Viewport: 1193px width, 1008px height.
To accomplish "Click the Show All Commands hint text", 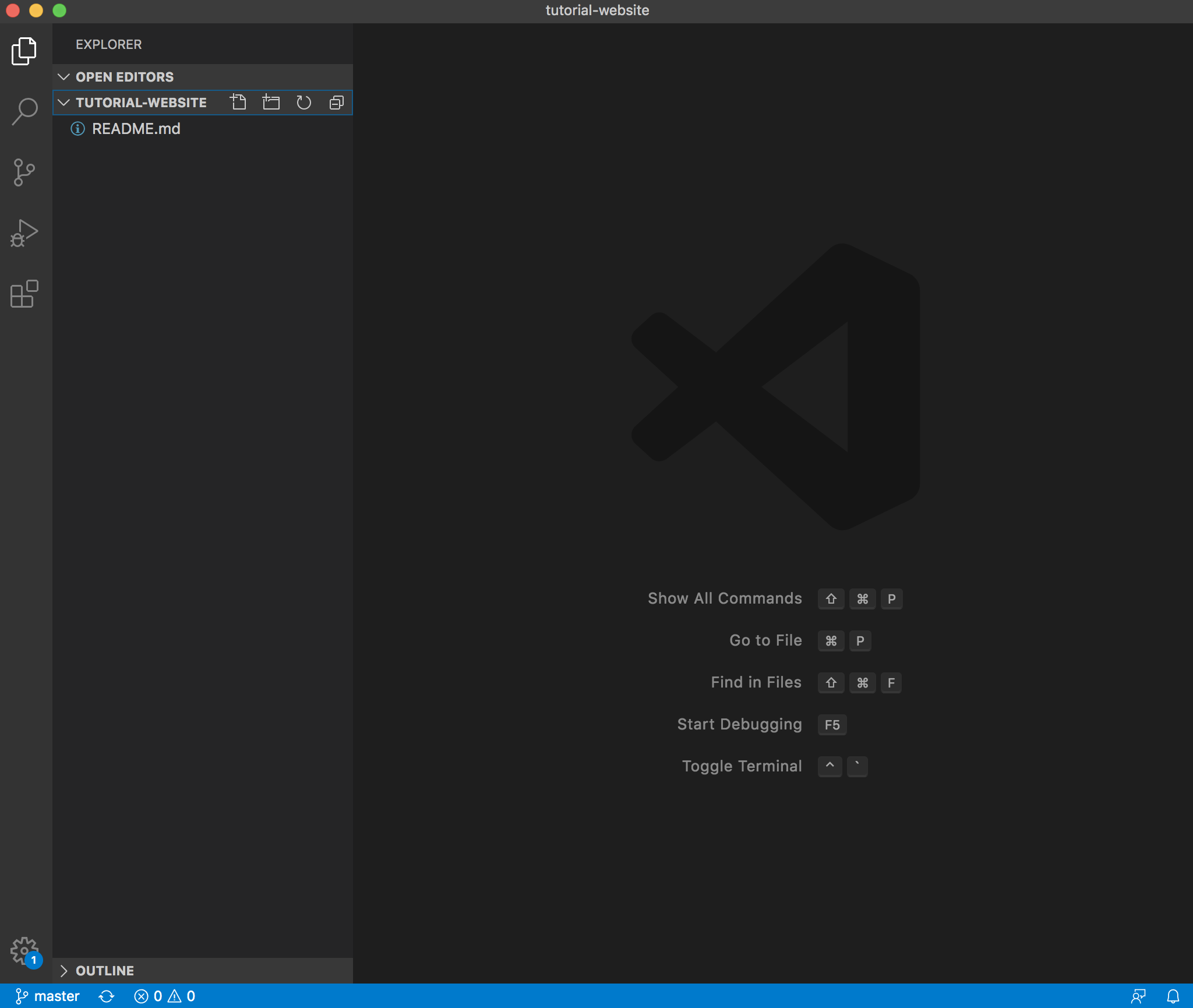I will 725,598.
